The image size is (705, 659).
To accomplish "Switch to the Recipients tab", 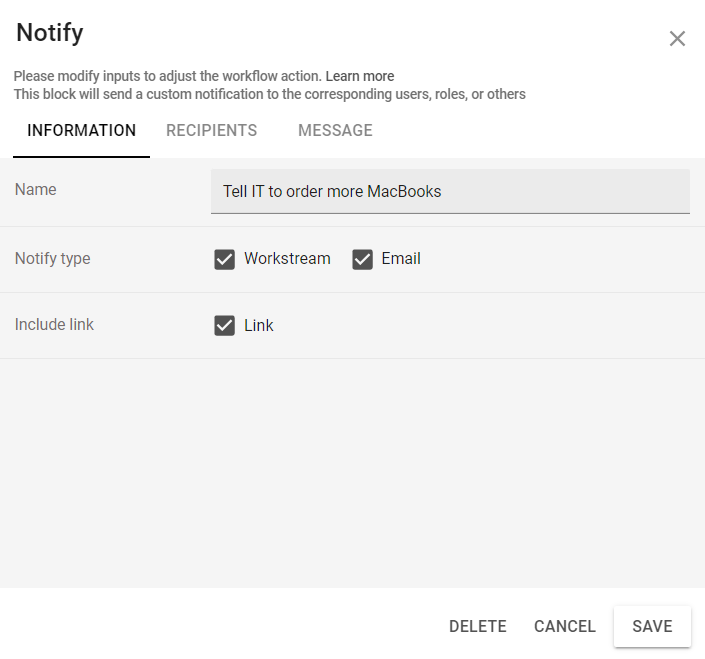I will [212, 131].
